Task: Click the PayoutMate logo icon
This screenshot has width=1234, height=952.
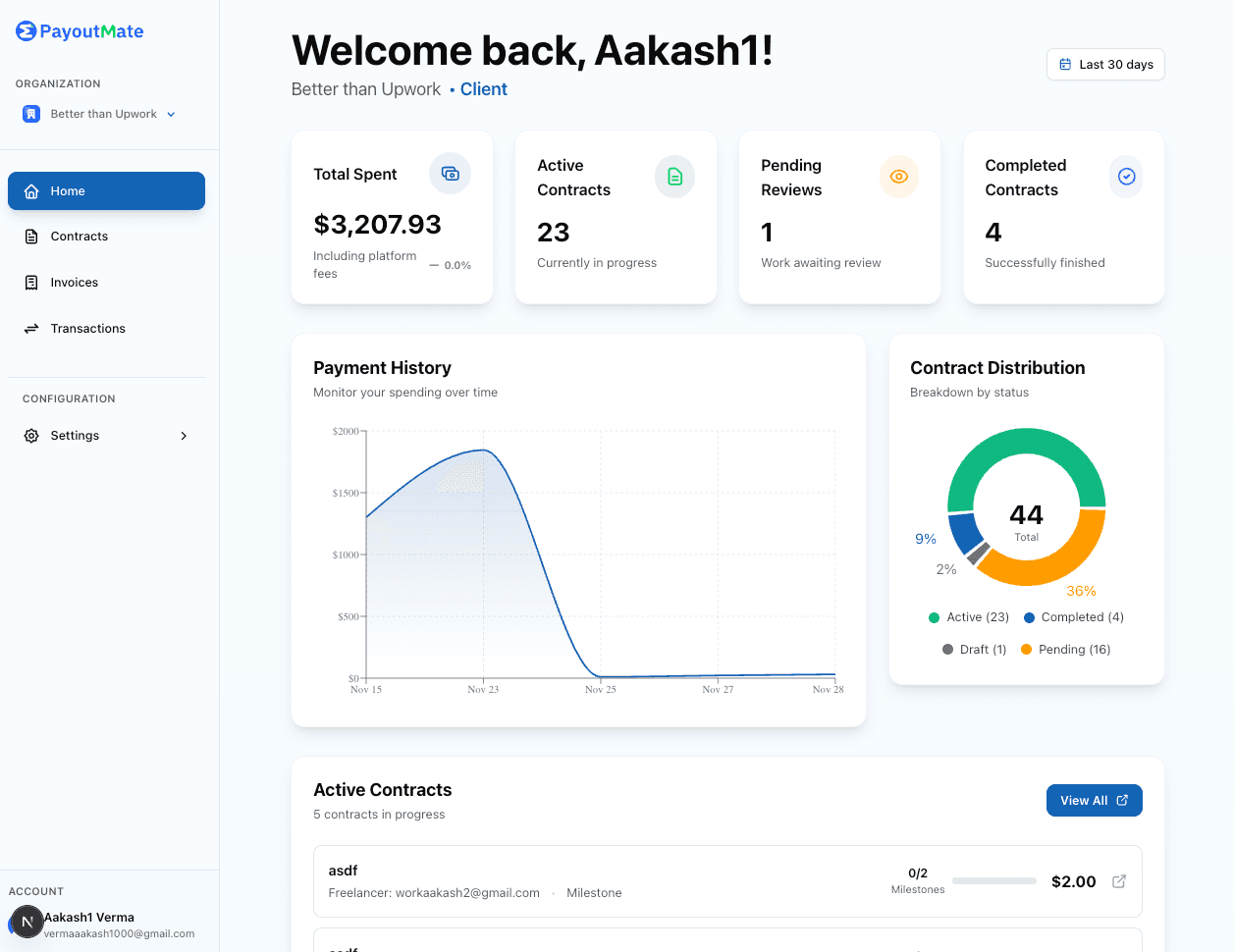Action: click(27, 31)
